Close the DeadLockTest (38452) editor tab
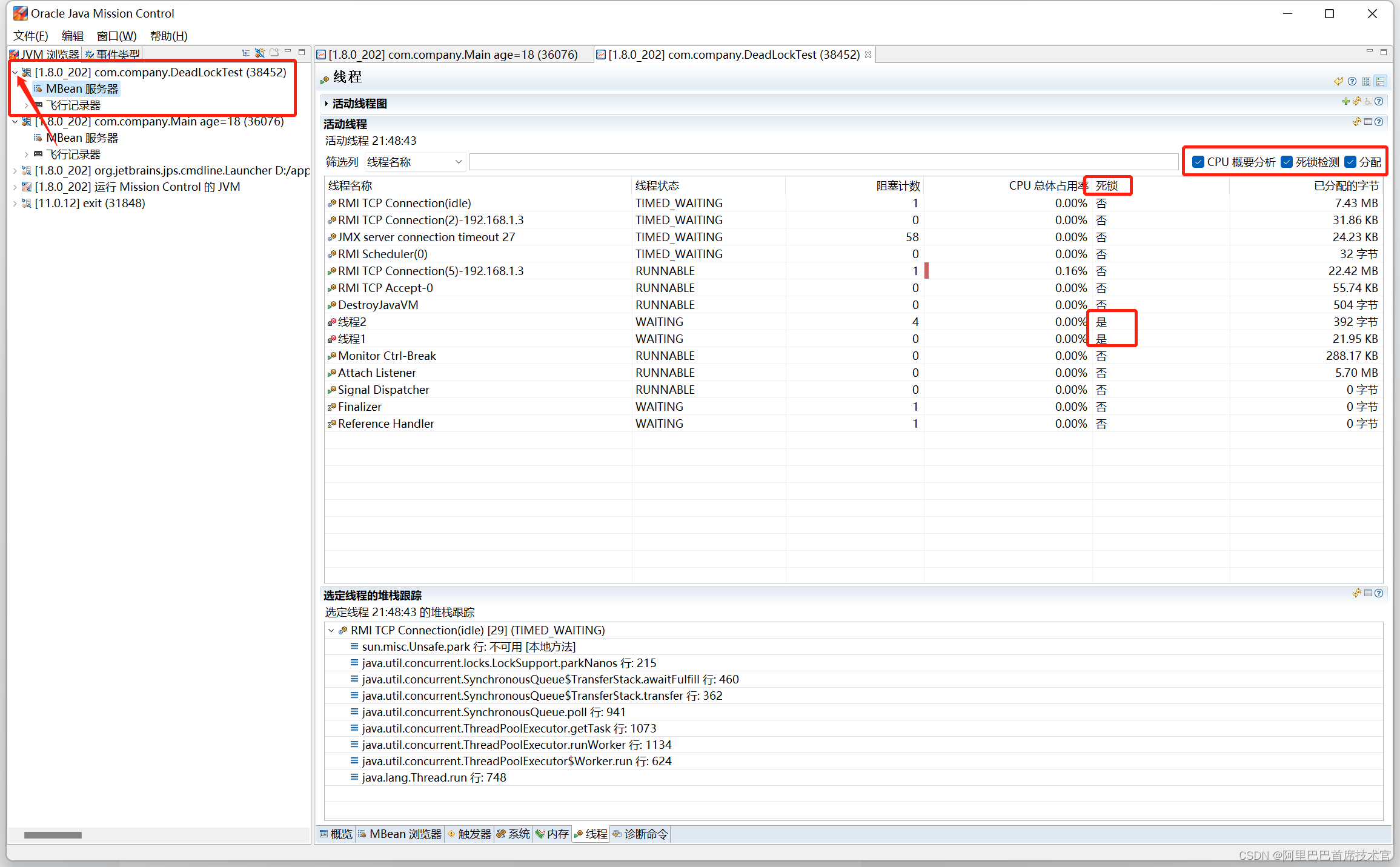 868,55
